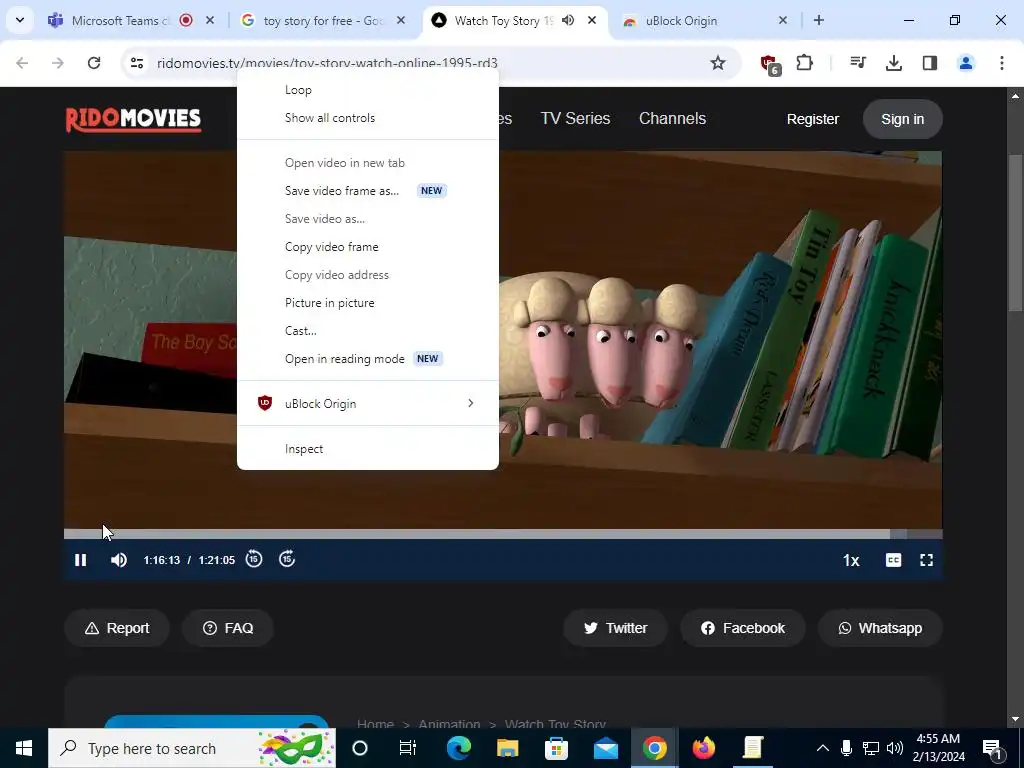The height and width of the screenshot is (768, 1024).
Task: Go back to previous page
Action: click(22, 63)
